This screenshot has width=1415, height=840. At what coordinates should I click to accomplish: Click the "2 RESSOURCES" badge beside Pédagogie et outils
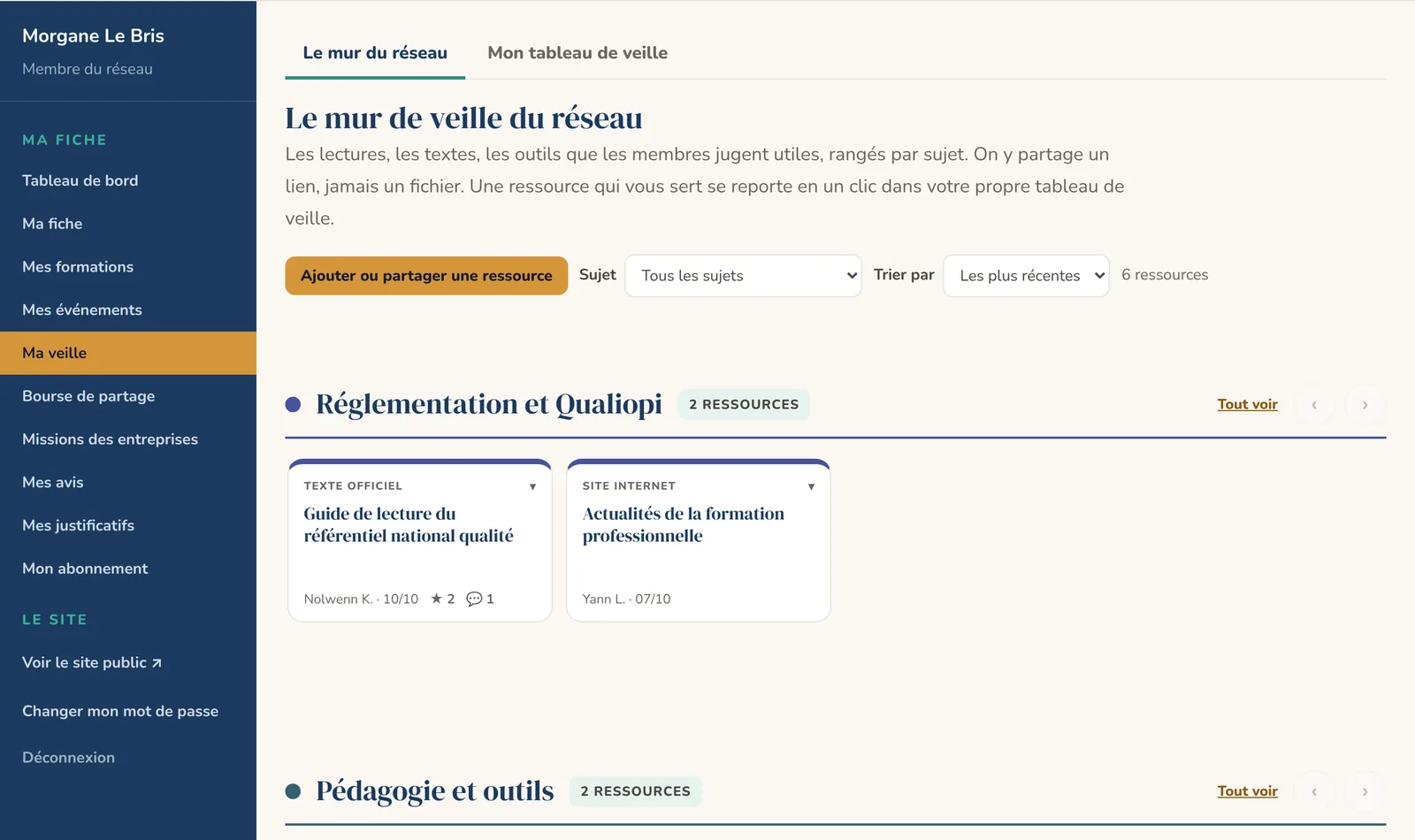(x=635, y=791)
